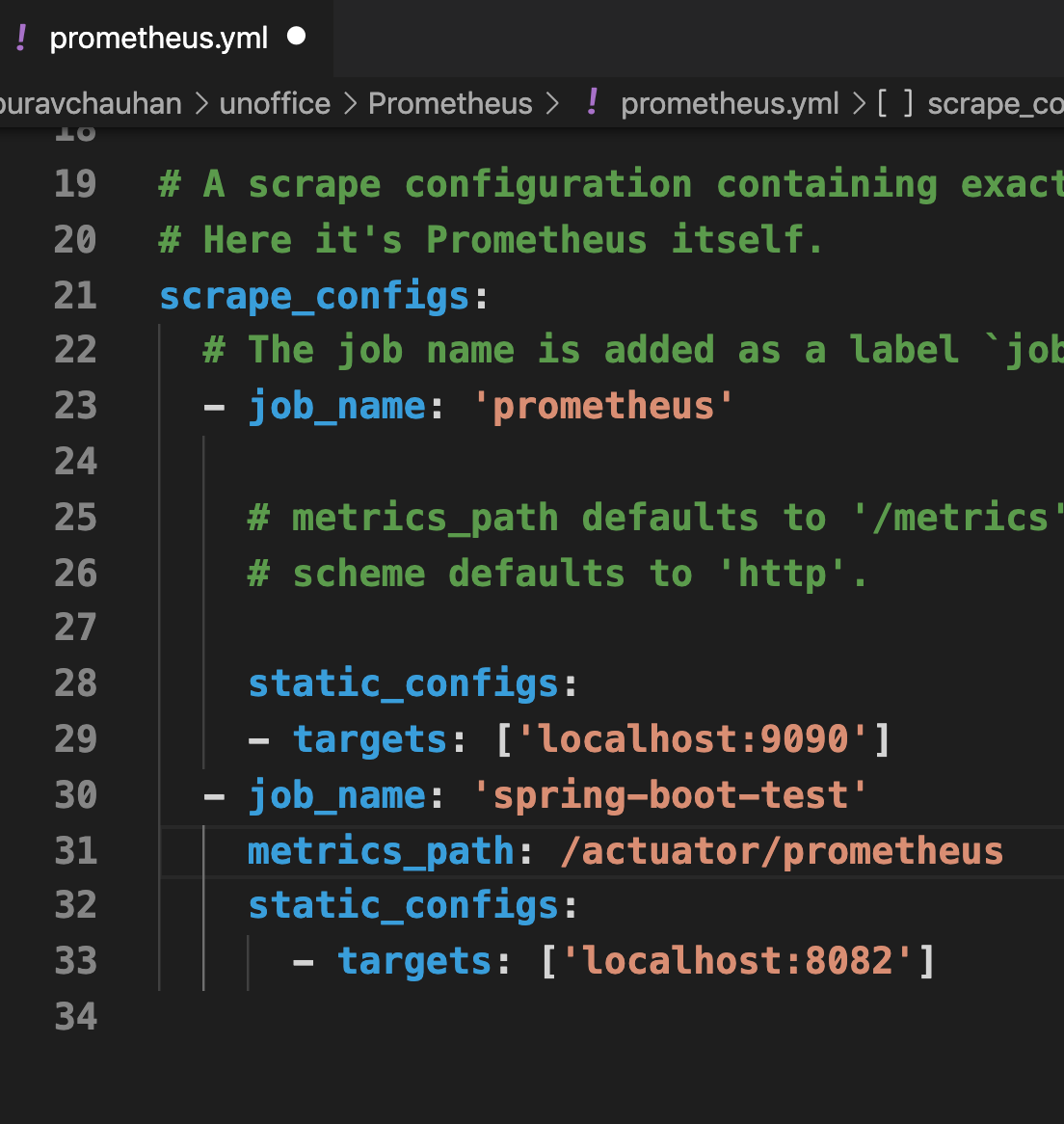Click the chevron after Prometheus breadcrumb
Screen dimensions: 1064x1124
(551, 105)
